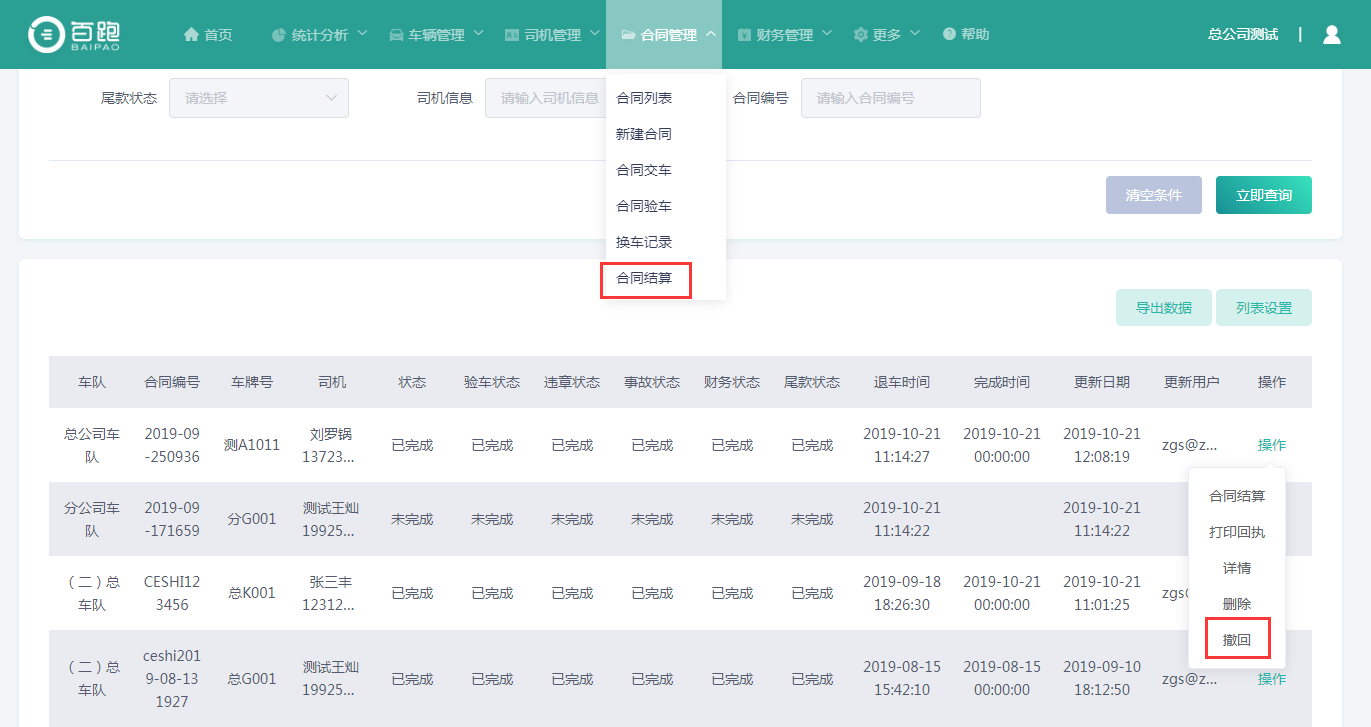Collapse the 合同管理 menu chevron
The image size is (1371, 727).
coord(710,34)
